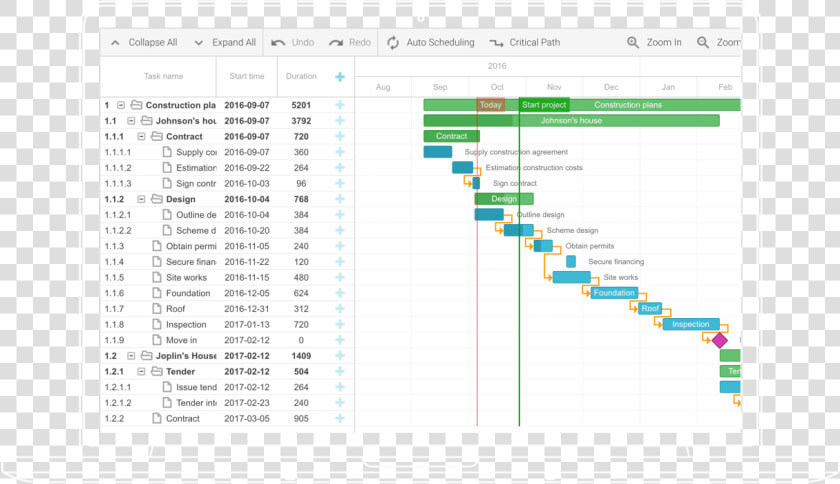The width and height of the screenshot is (840, 484).
Task: Add subtask under Joplin's House row
Action: (x=340, y=356)
